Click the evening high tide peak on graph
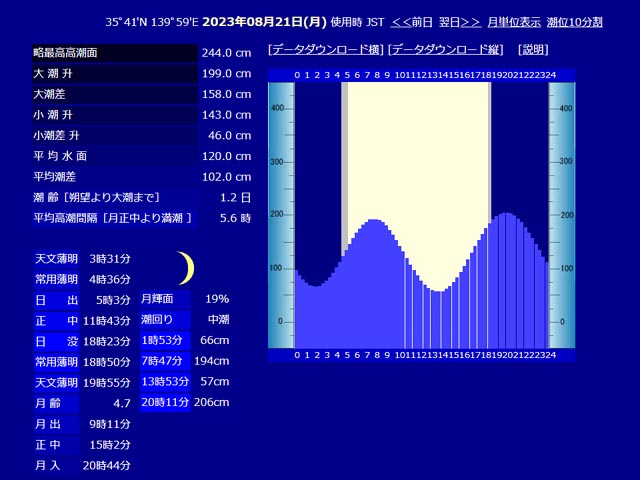The image size is (640, 480). pos(506,214)
